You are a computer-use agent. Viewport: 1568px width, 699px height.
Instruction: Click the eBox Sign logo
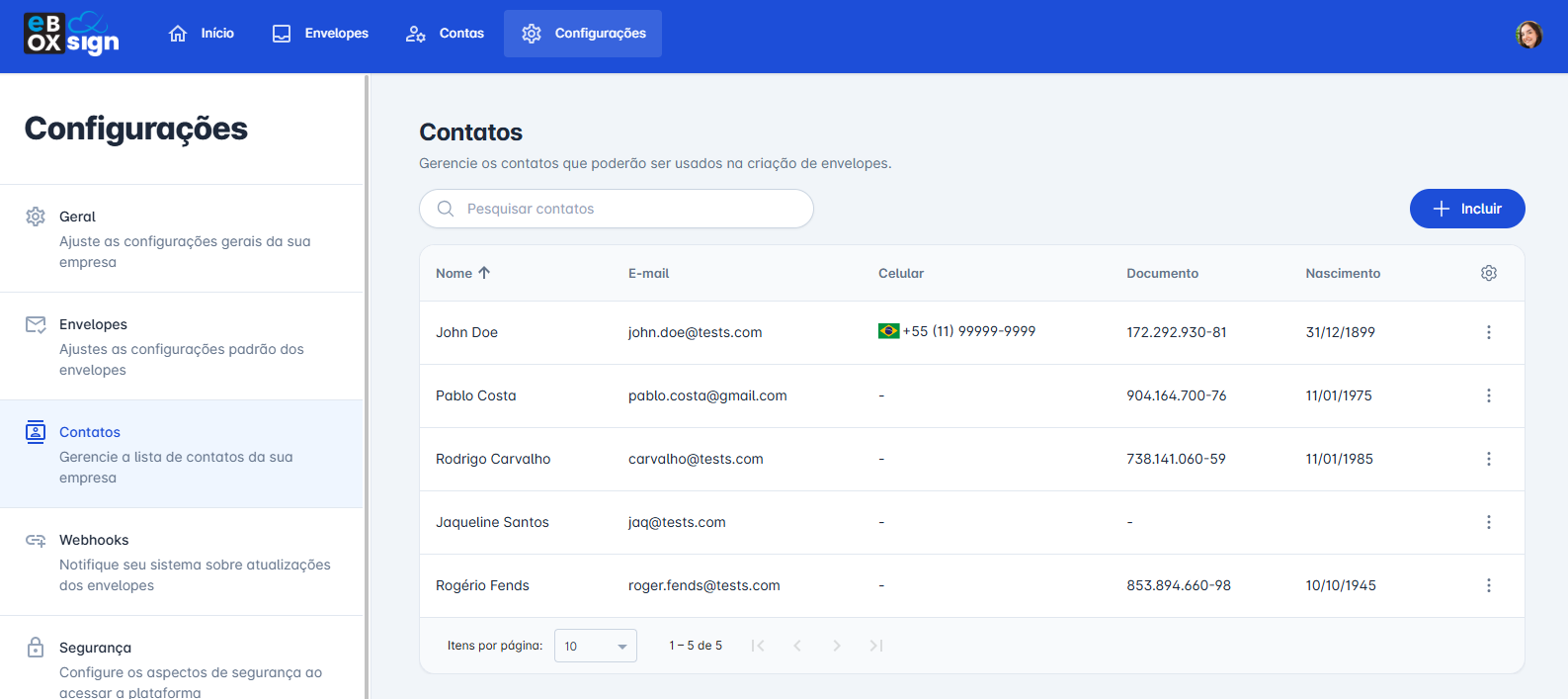71,34
